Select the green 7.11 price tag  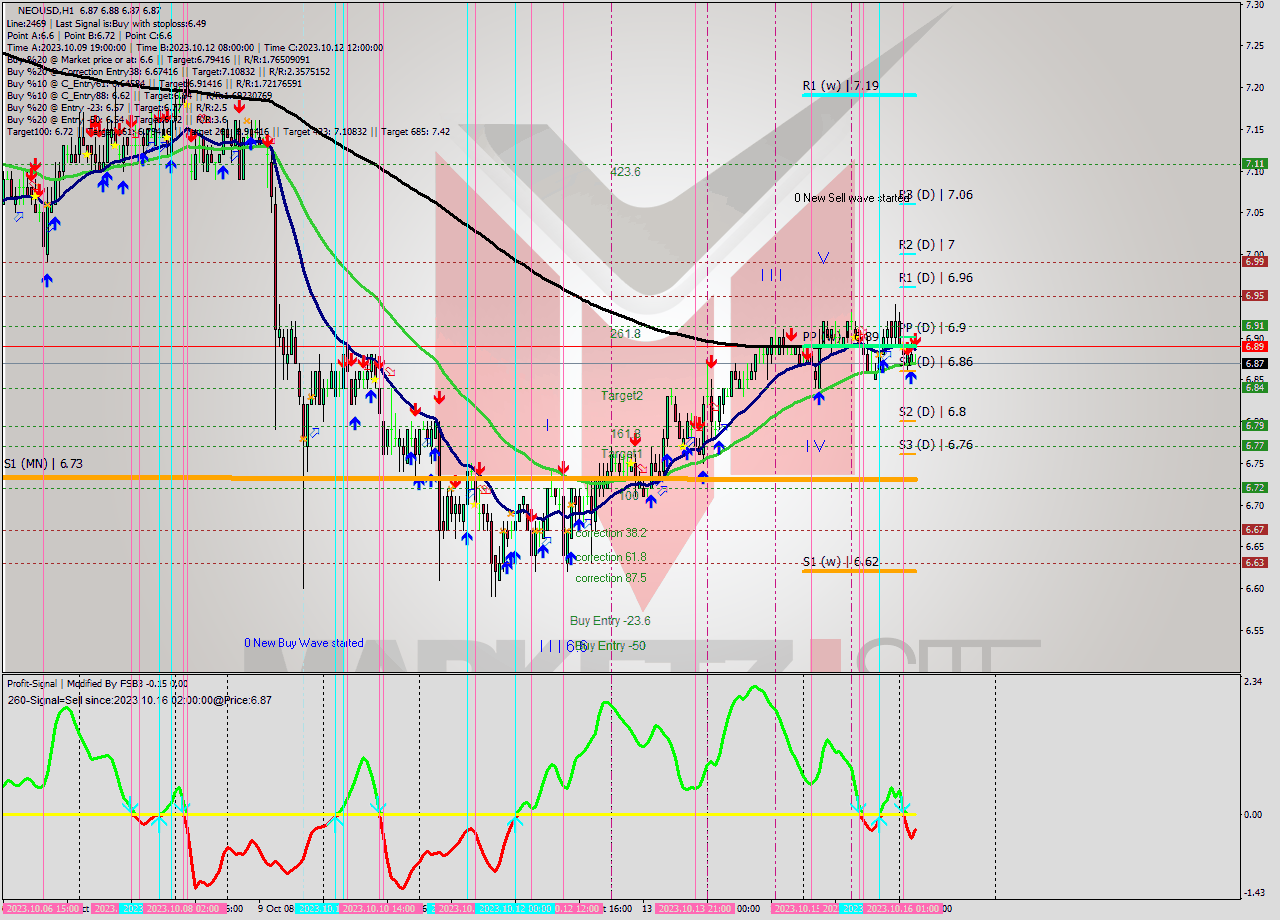[1254, 163]
